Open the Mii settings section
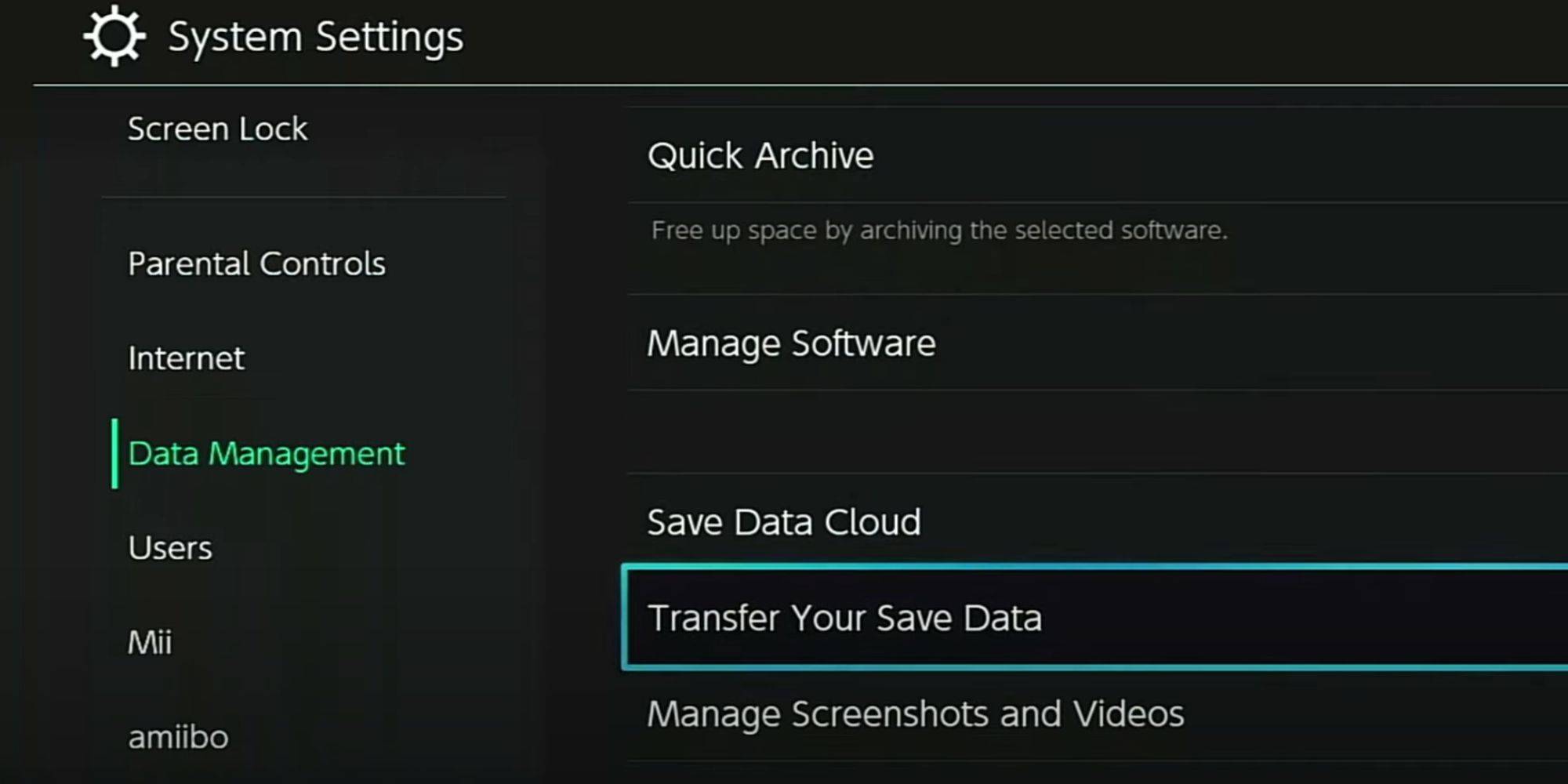The height and width of the screenshot is (784, 1568). [151, 642]
